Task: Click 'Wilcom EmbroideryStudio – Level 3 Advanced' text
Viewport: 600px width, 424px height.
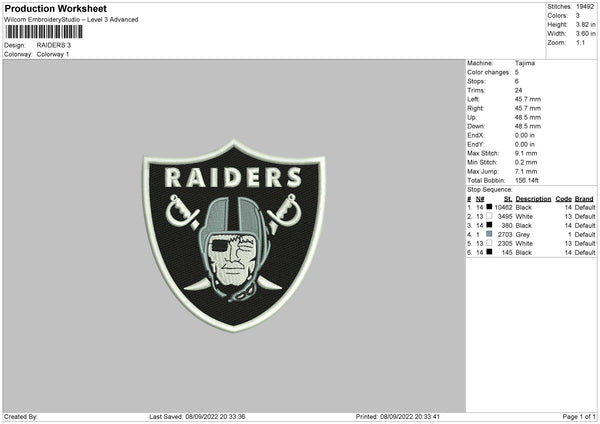Action: [71, 20]
